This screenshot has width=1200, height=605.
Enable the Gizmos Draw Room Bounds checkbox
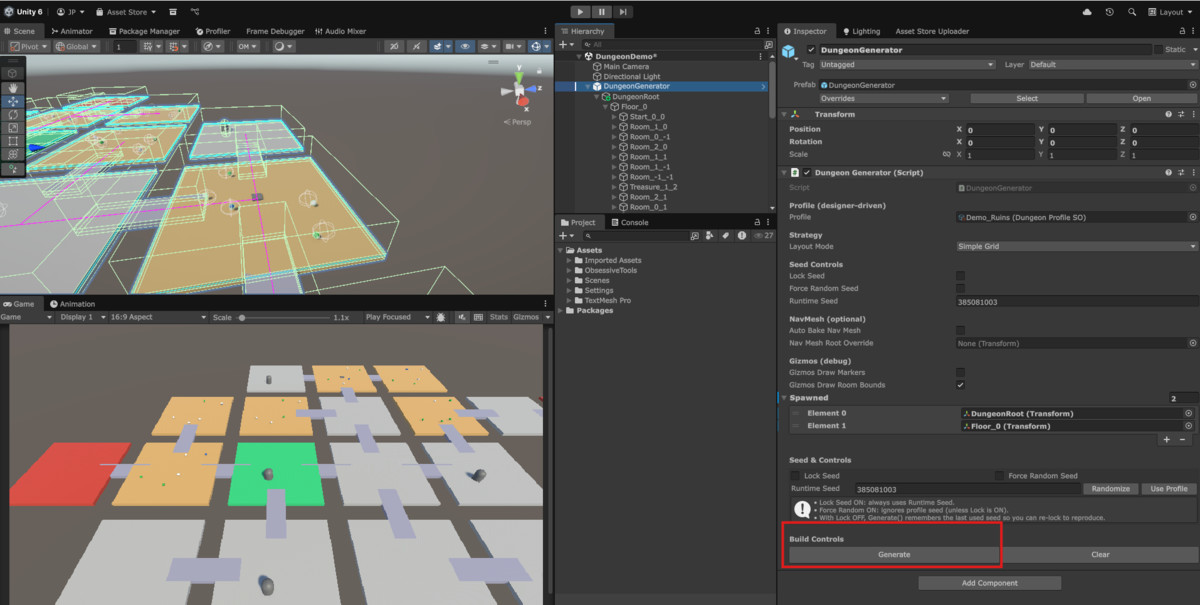pyautogui.click(x=961, y=385)
